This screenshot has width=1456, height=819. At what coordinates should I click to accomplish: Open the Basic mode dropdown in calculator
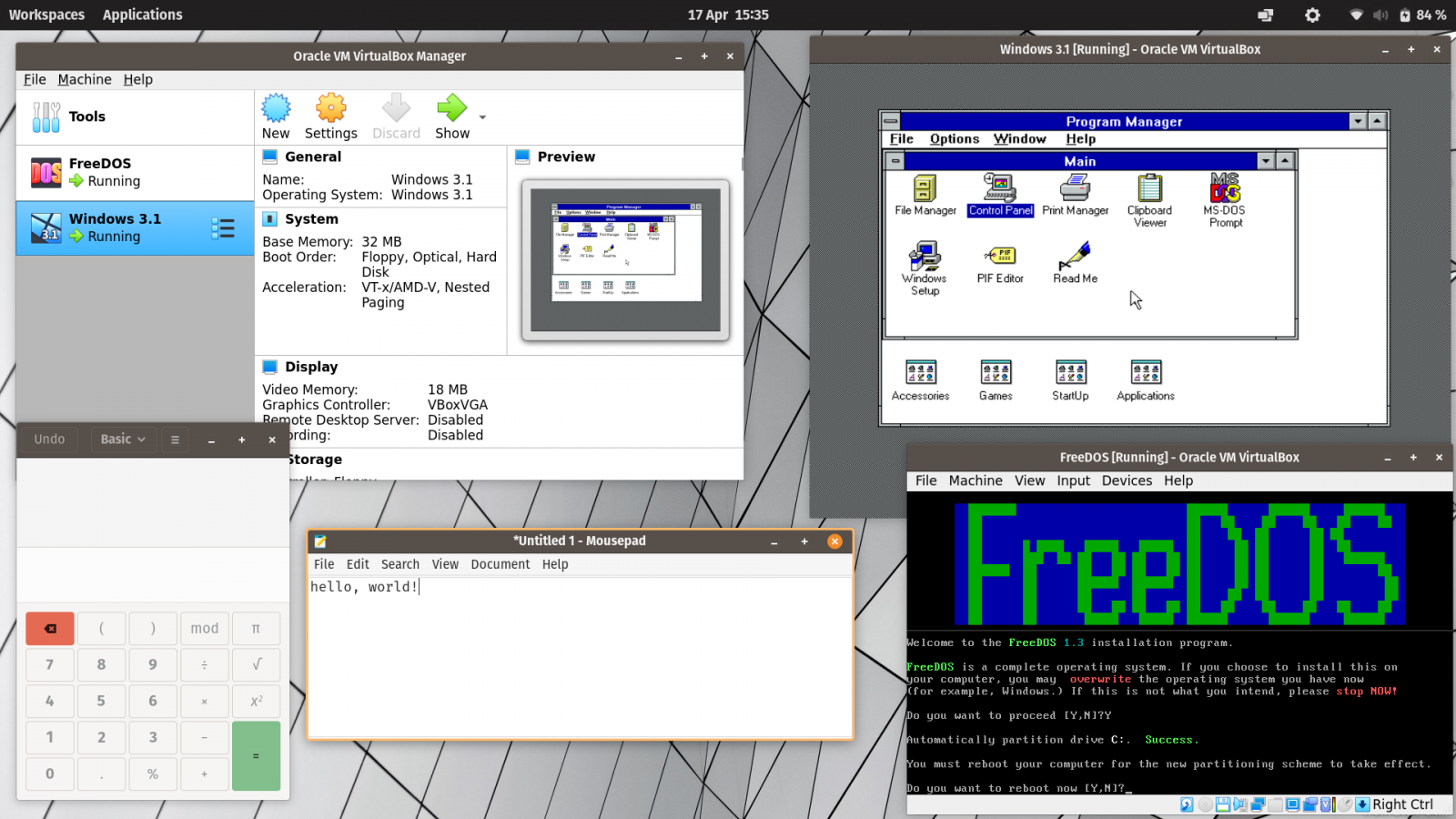click(x=122, y=439)
